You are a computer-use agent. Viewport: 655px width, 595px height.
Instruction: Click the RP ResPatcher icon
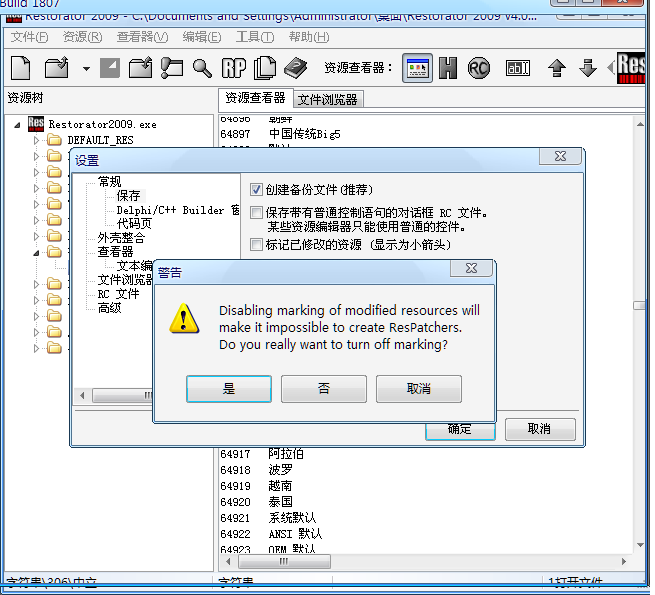234,68
